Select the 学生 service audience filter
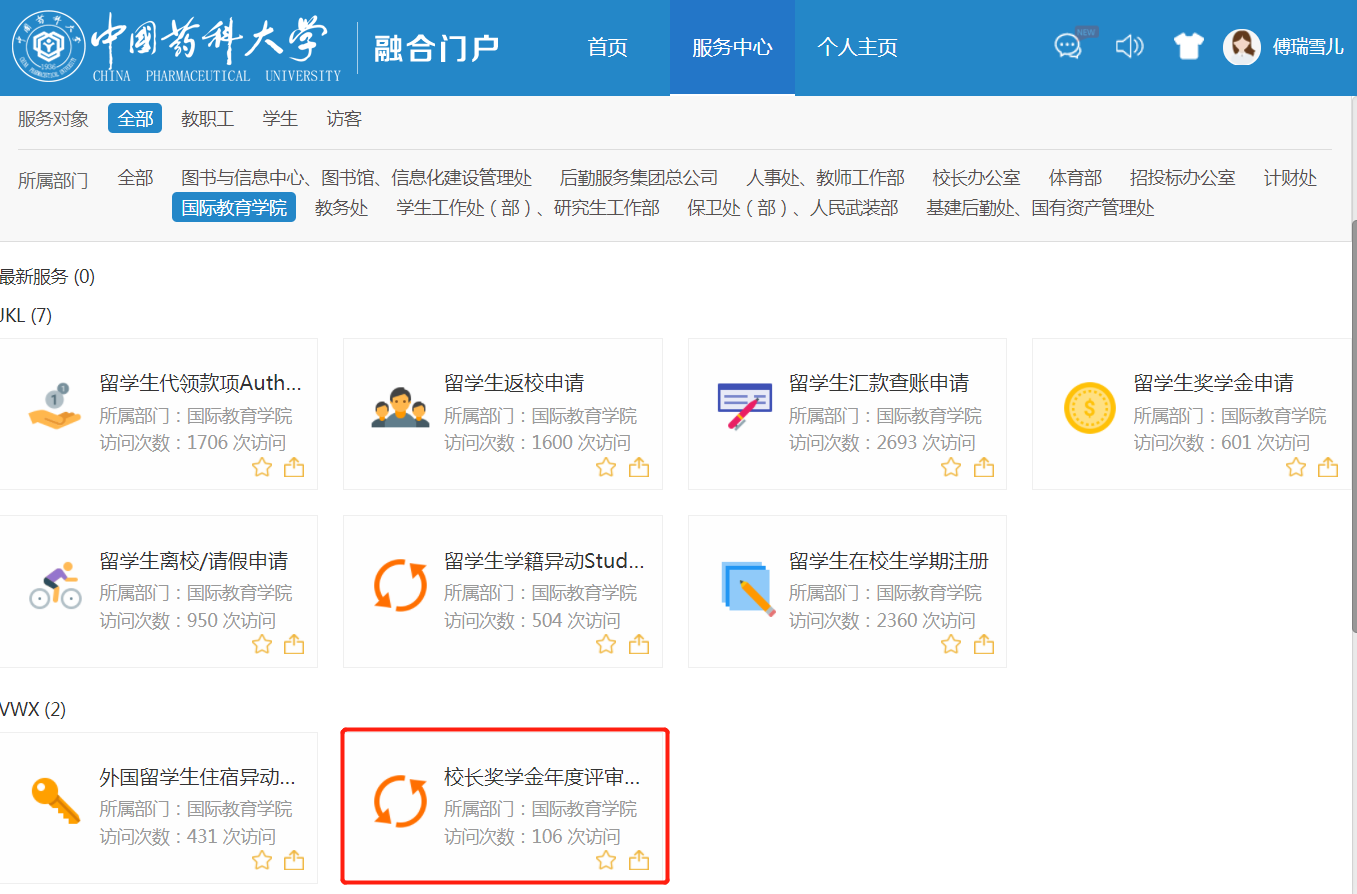The width and height of the screenshot is (1357, 894). 280,119
